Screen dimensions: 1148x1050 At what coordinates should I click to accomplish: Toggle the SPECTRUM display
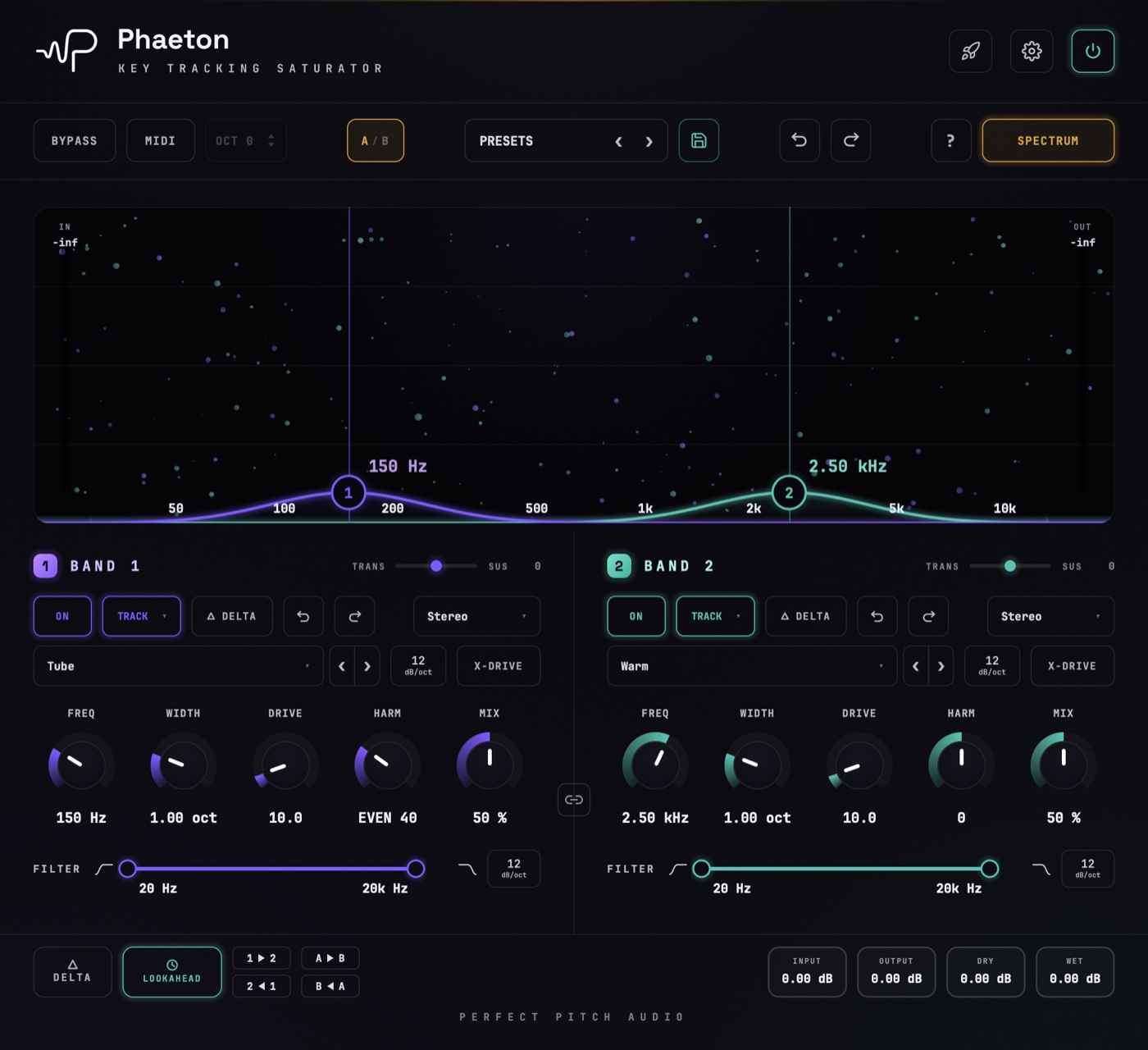tap(1048, 140)
